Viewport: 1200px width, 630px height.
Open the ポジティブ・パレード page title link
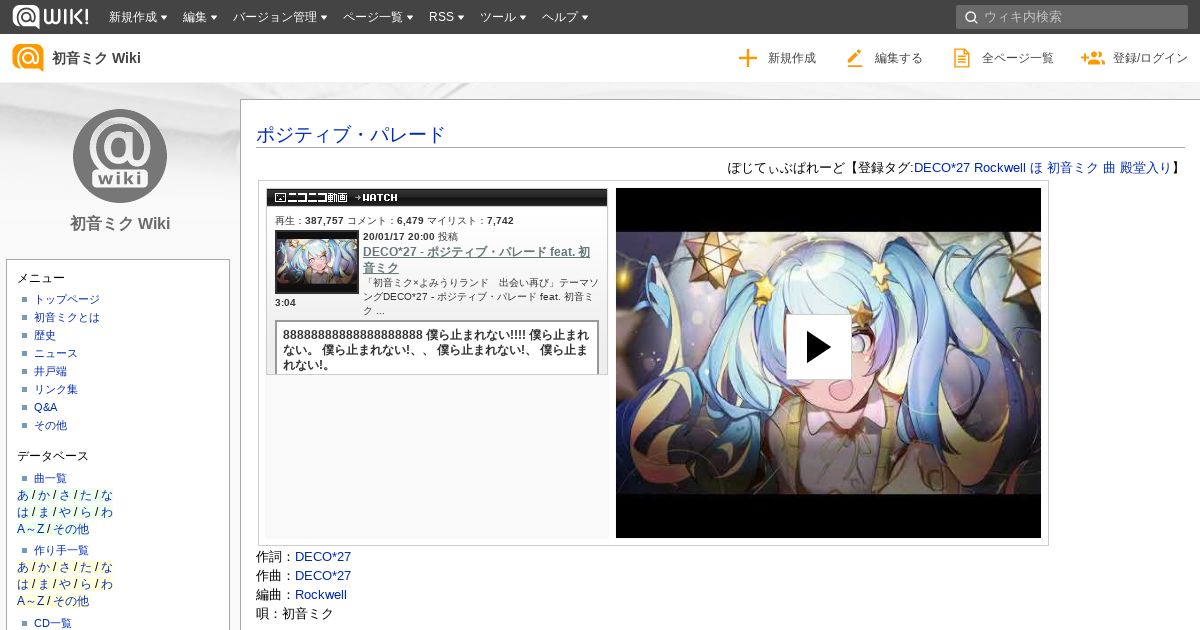click(351, 135)
